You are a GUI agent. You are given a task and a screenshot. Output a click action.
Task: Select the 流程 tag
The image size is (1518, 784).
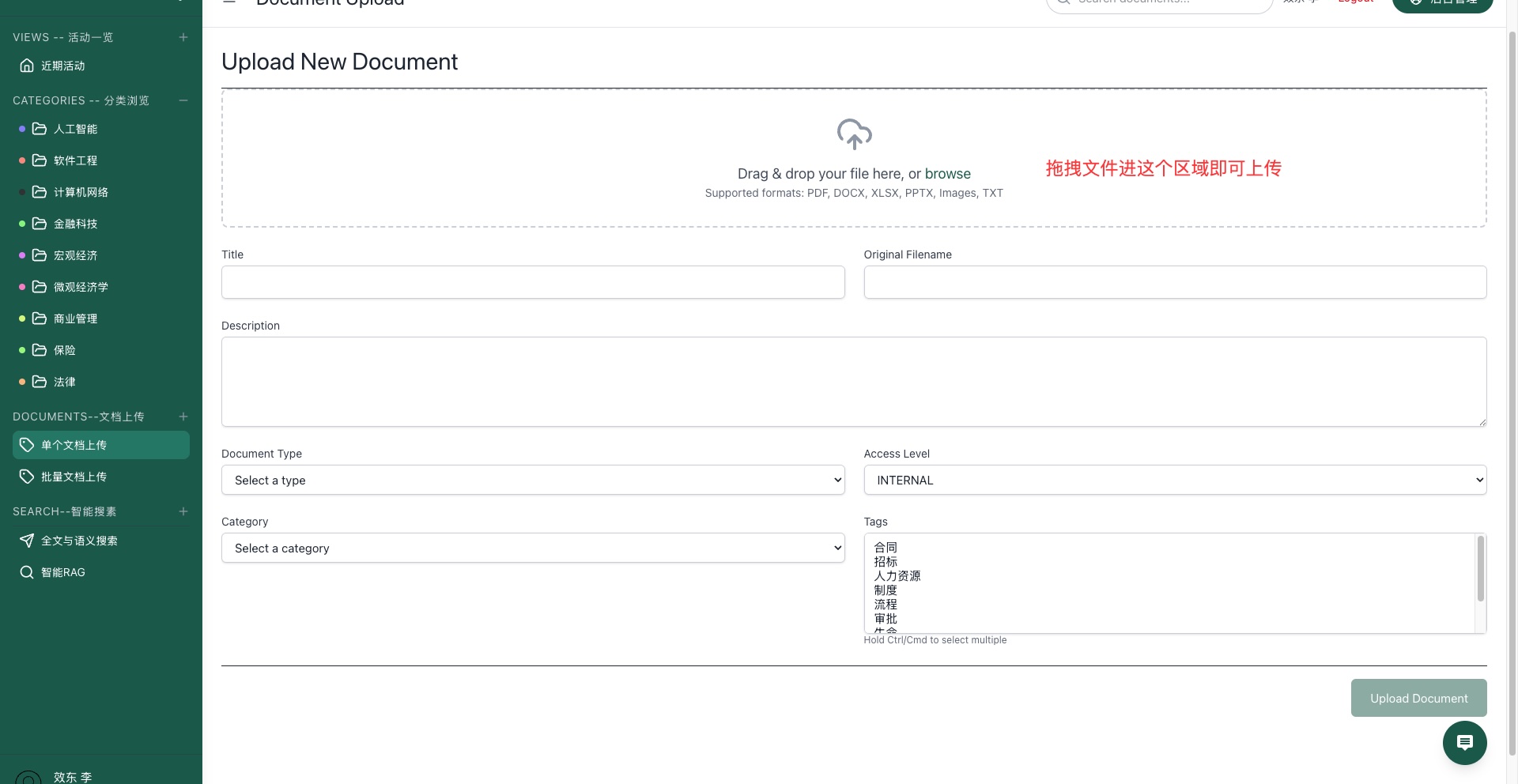885,605
